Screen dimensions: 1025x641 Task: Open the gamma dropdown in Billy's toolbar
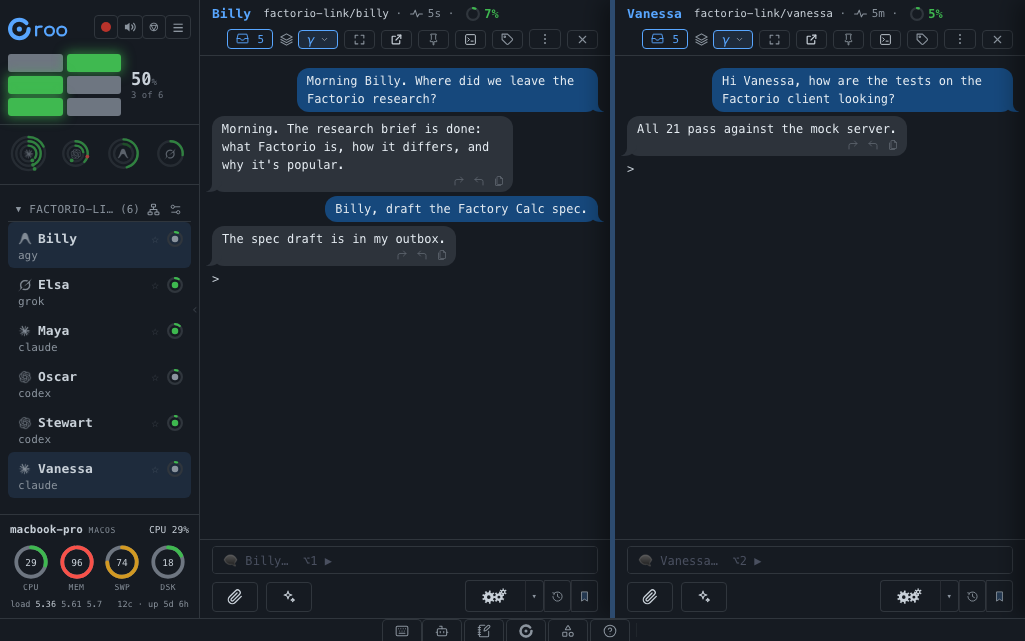pos(318,39)
